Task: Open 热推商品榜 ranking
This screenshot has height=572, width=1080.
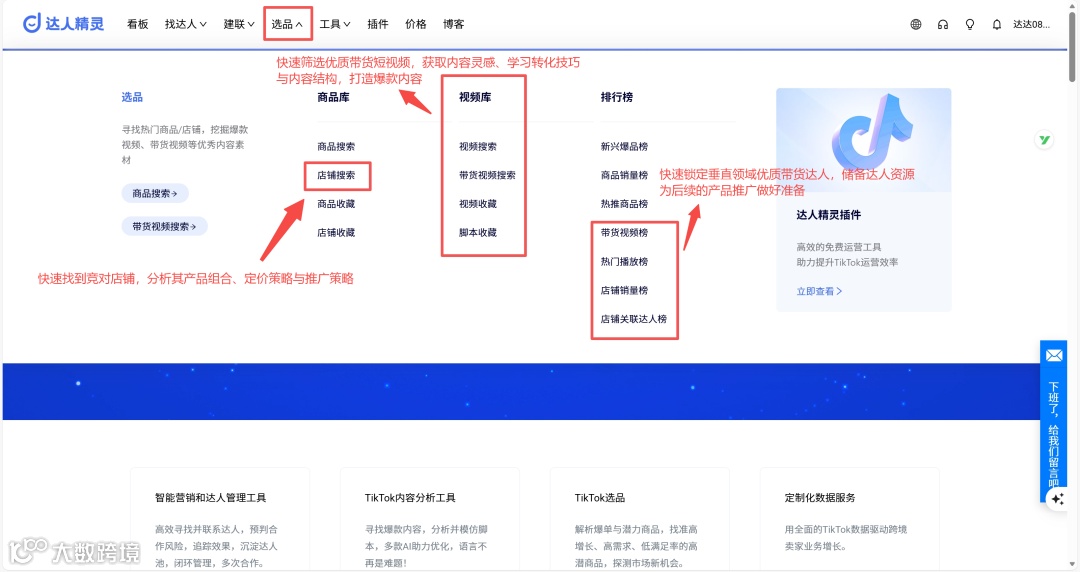Action: tap(624, 204)
